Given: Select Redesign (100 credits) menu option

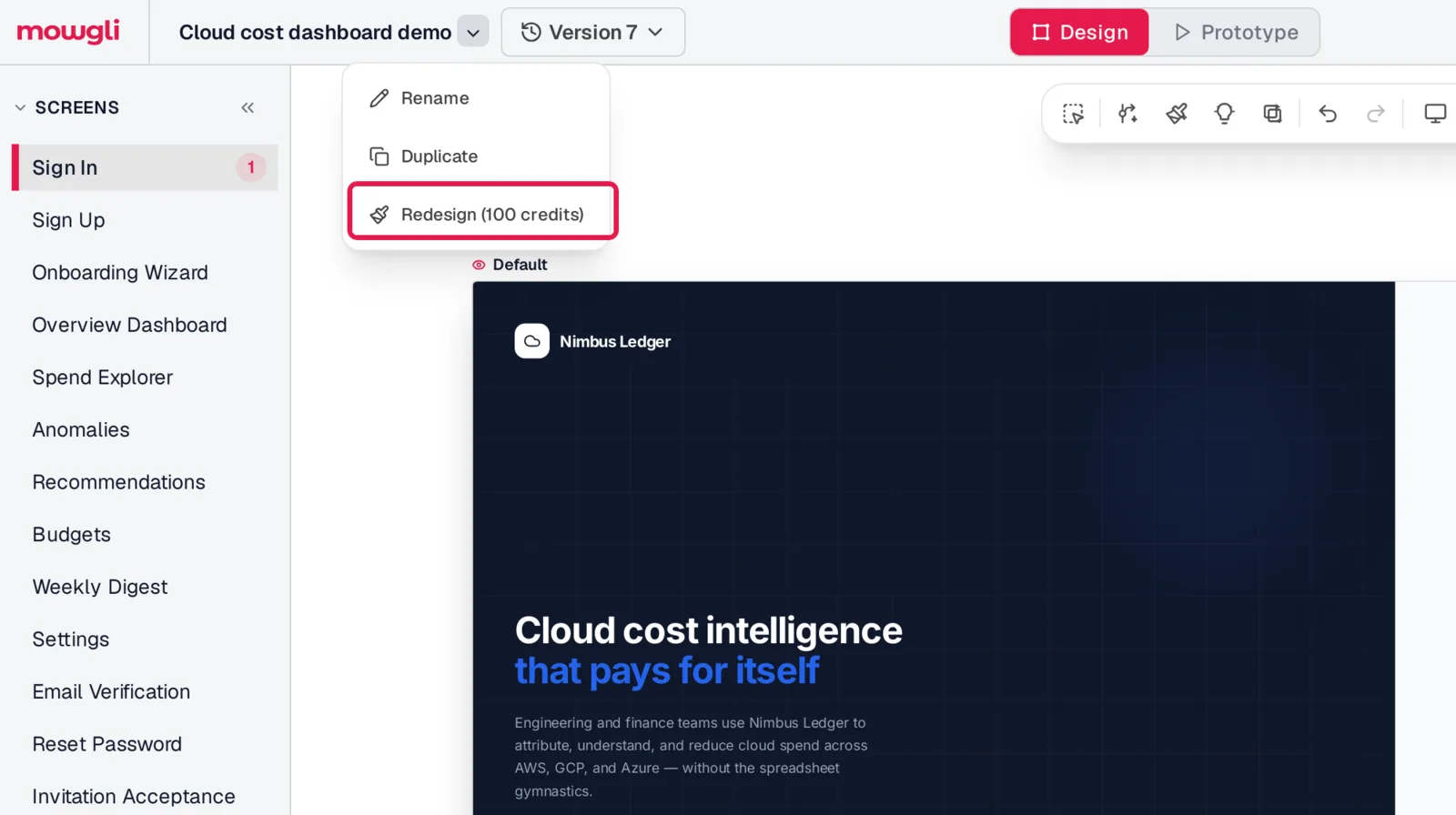Looking at the screenshot, I should [482, 215].
